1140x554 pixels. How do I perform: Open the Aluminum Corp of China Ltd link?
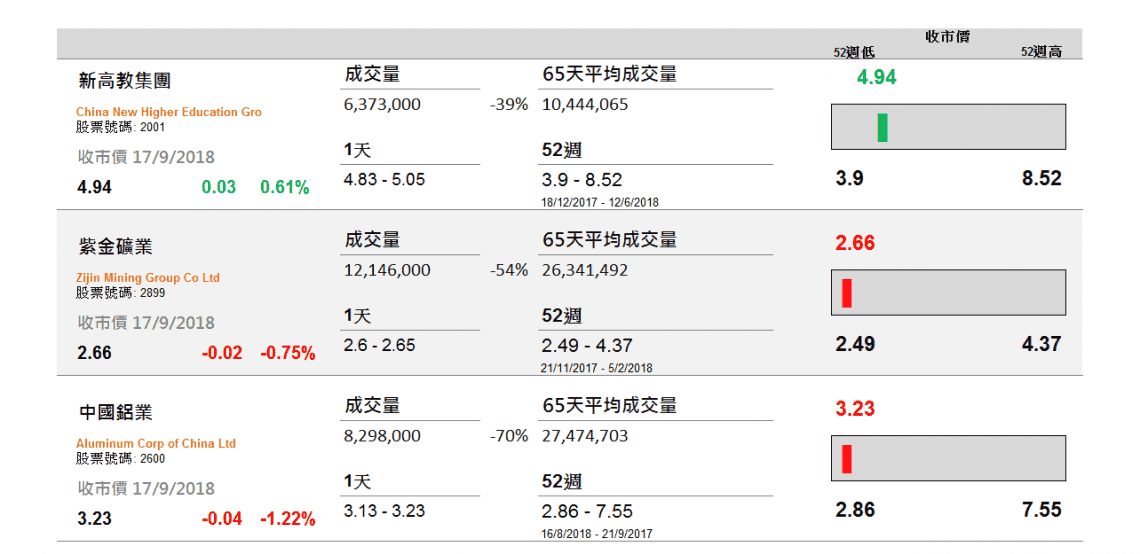[x=156, y=443]
